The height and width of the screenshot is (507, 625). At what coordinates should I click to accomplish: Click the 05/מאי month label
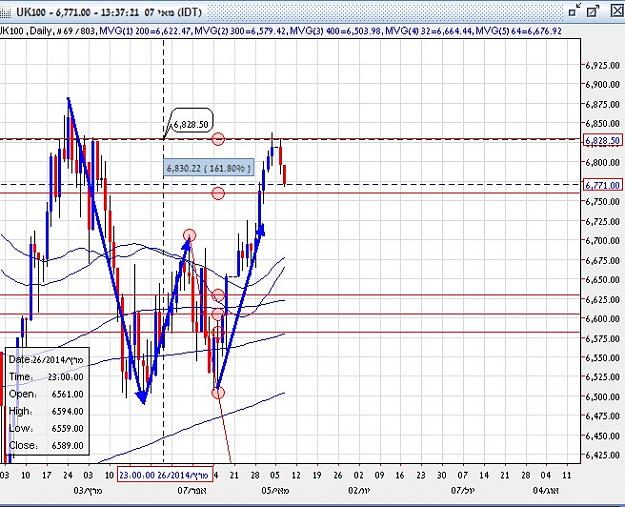click(x=275, y=491)
